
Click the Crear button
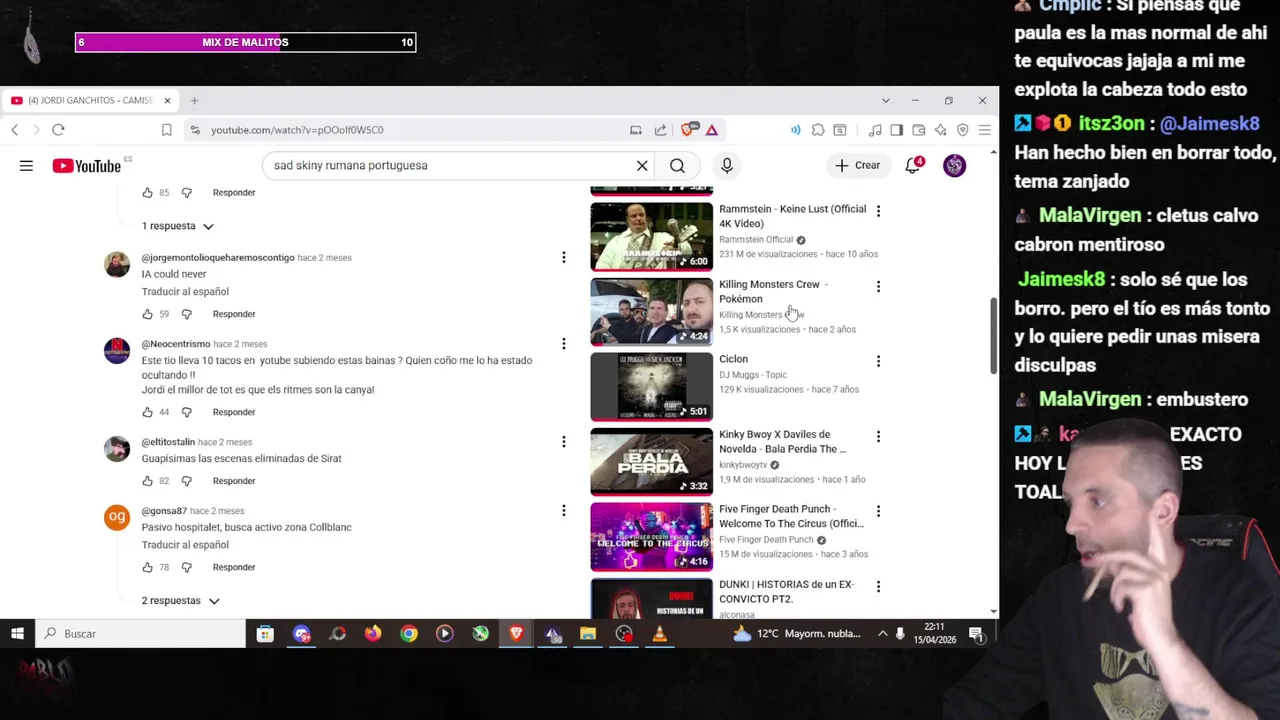pos(858,165)
